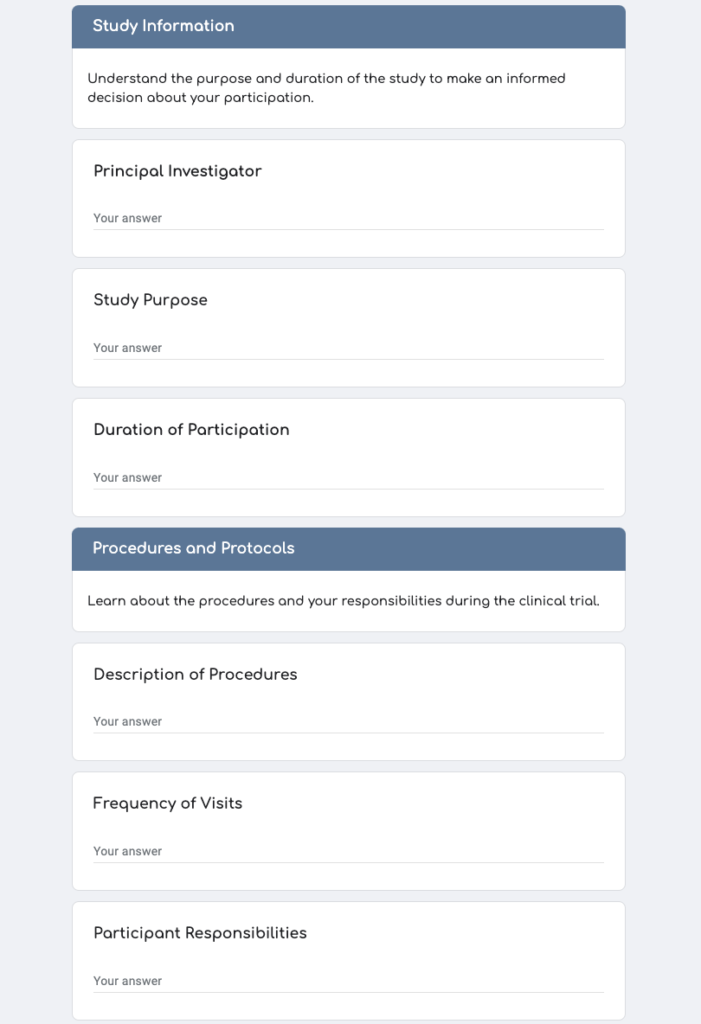The height and width of the screenshot is (1024, 701).
Task: Select the Duration of Participation answer field
Action: (348, 477)
